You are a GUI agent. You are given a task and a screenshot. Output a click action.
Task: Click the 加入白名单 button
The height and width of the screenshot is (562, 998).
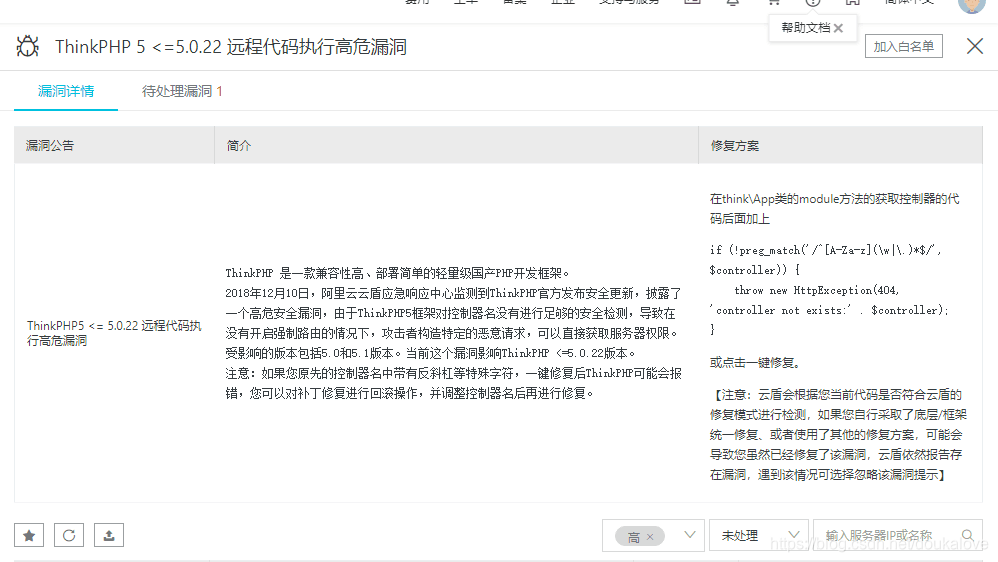(903, 46)
